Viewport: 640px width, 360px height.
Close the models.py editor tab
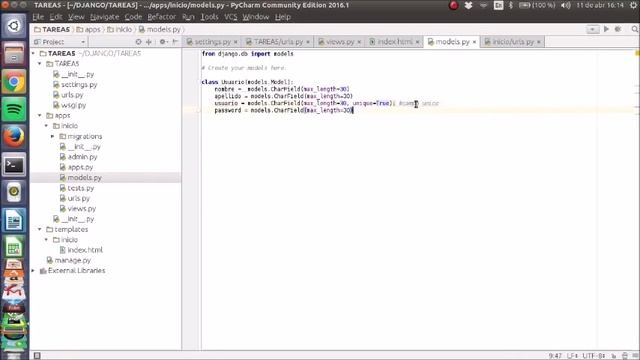pyautogui.click(x=474, y=42)
